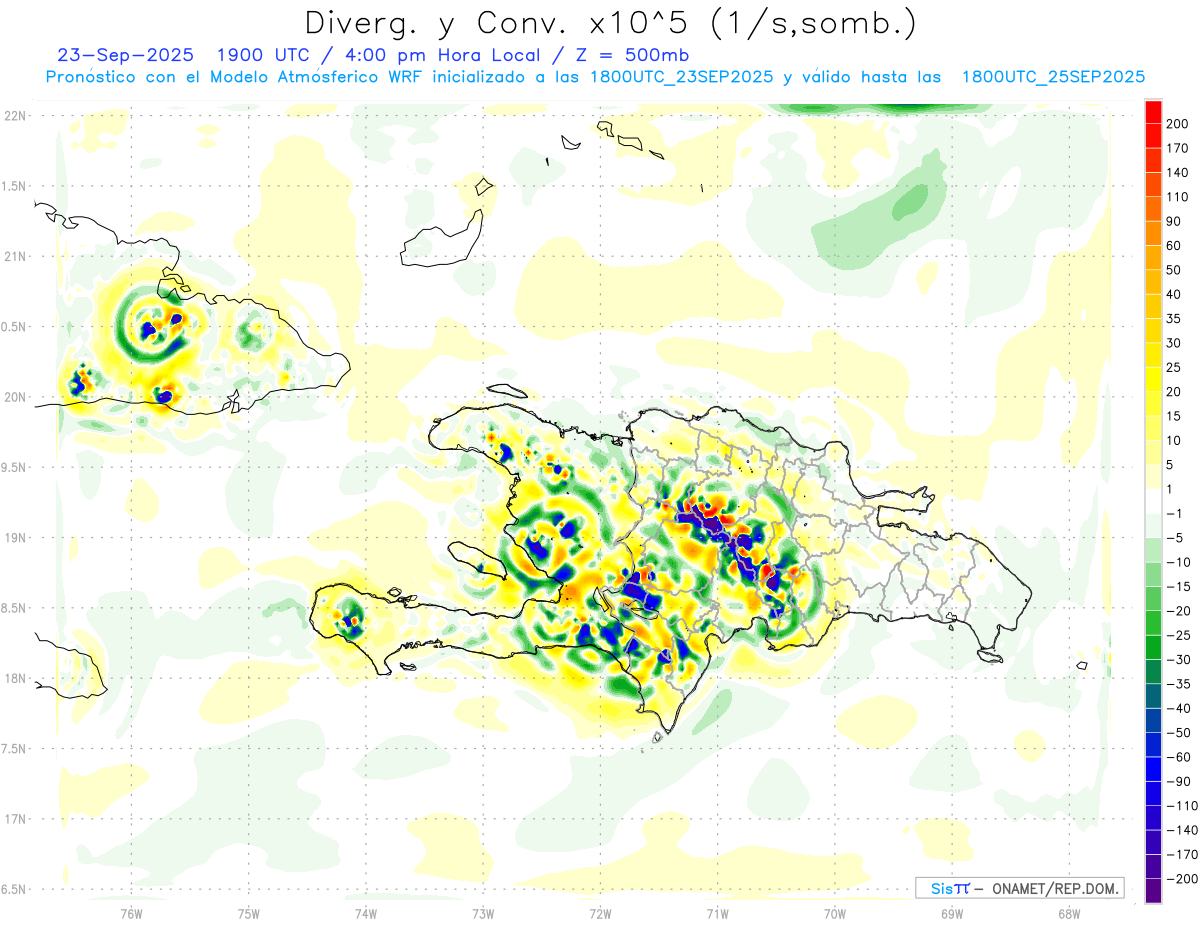Click the 69W longitude axis label

tap(951, 912)
